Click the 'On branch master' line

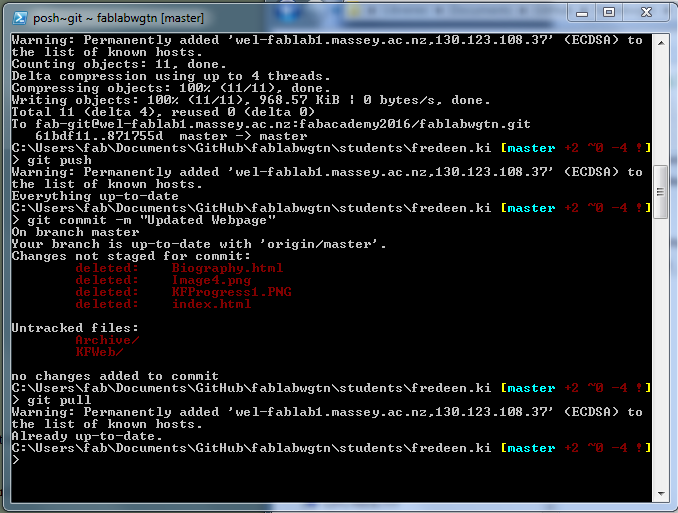click(75, 232)
